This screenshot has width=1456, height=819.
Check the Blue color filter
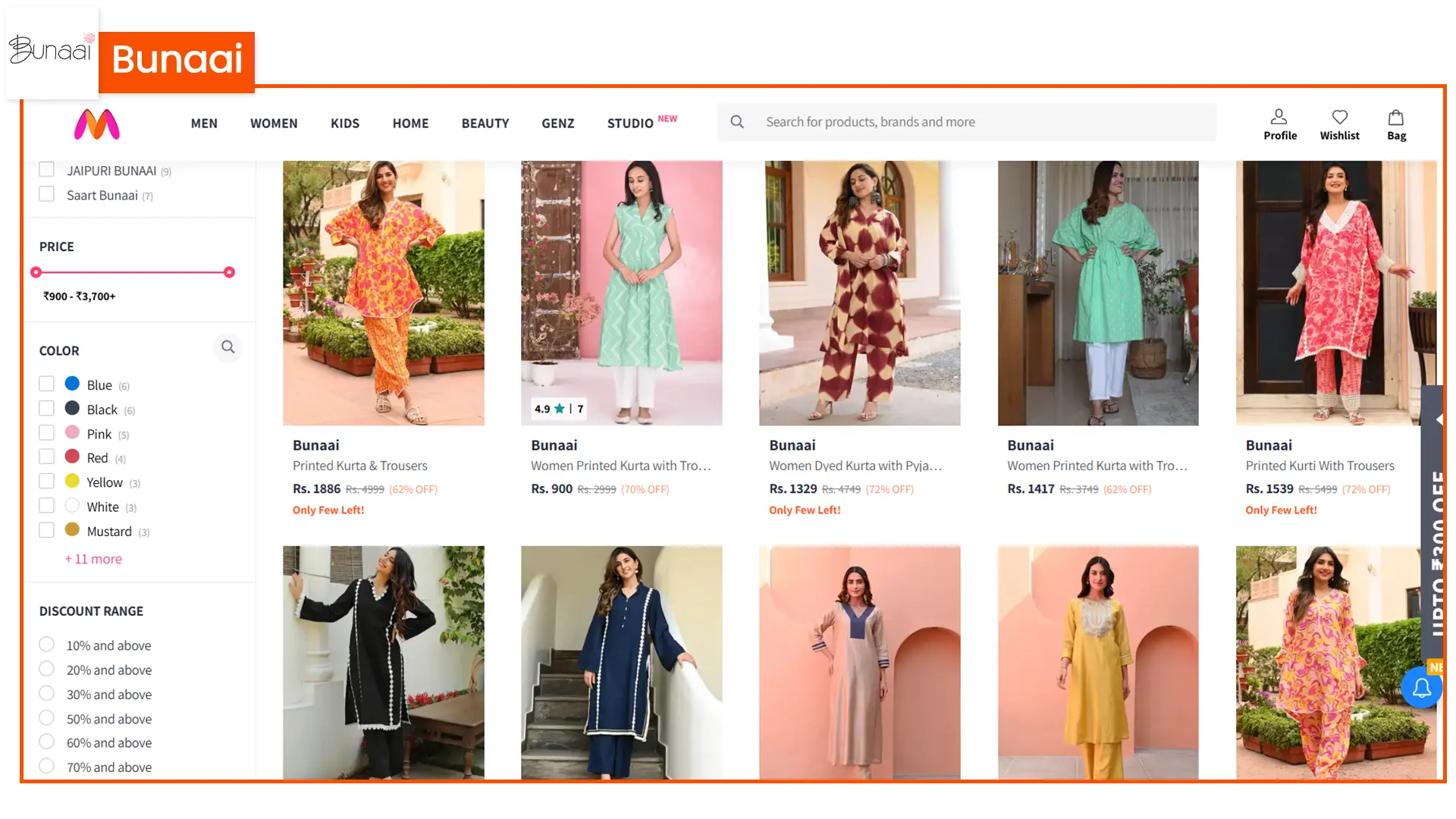click(47, 382)
